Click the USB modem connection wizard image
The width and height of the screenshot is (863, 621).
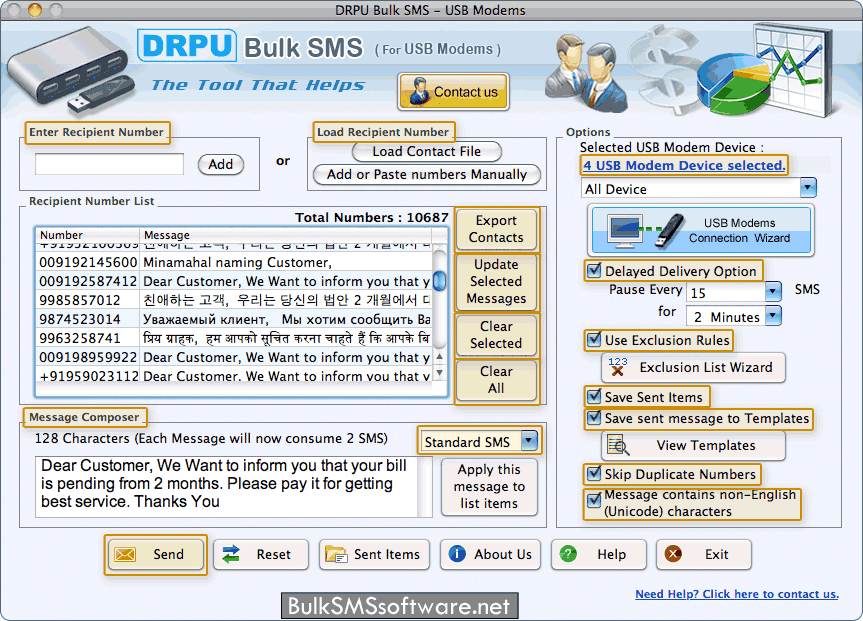[x=701, y=230]
